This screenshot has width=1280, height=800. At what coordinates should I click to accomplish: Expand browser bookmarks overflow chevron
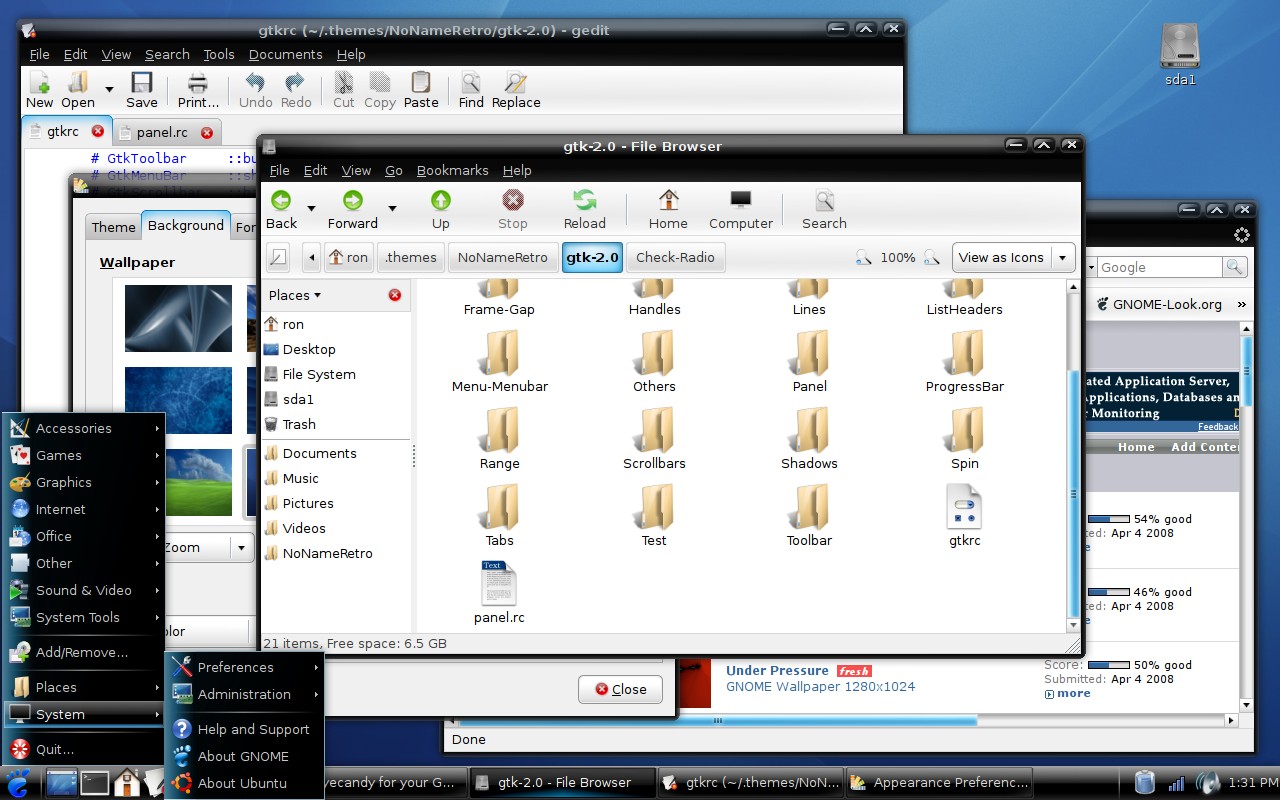tap(1241, 304)
